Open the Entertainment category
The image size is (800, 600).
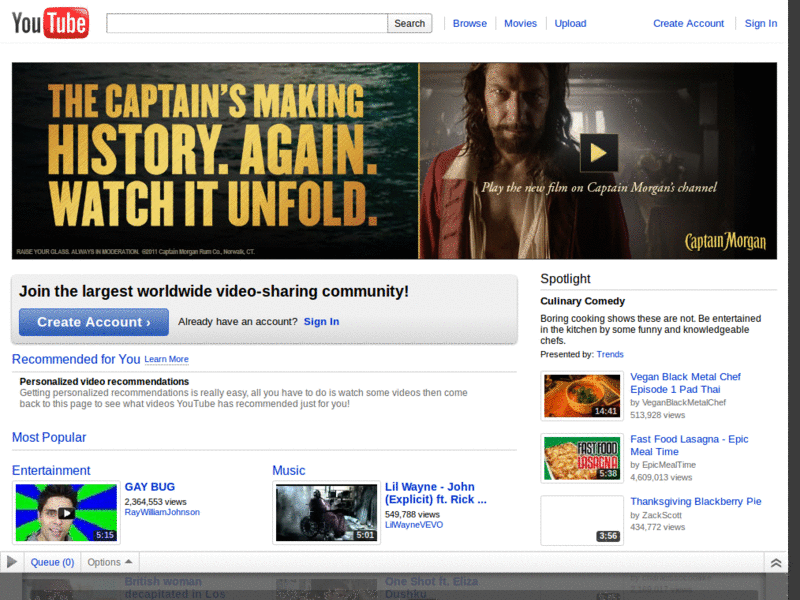pos(51,470)
